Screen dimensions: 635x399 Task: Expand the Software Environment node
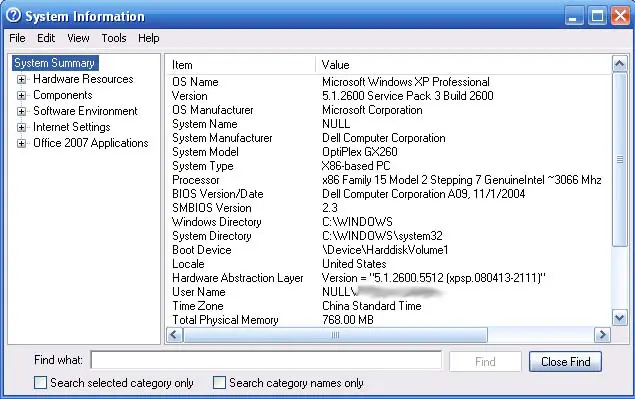click(21, 111)
